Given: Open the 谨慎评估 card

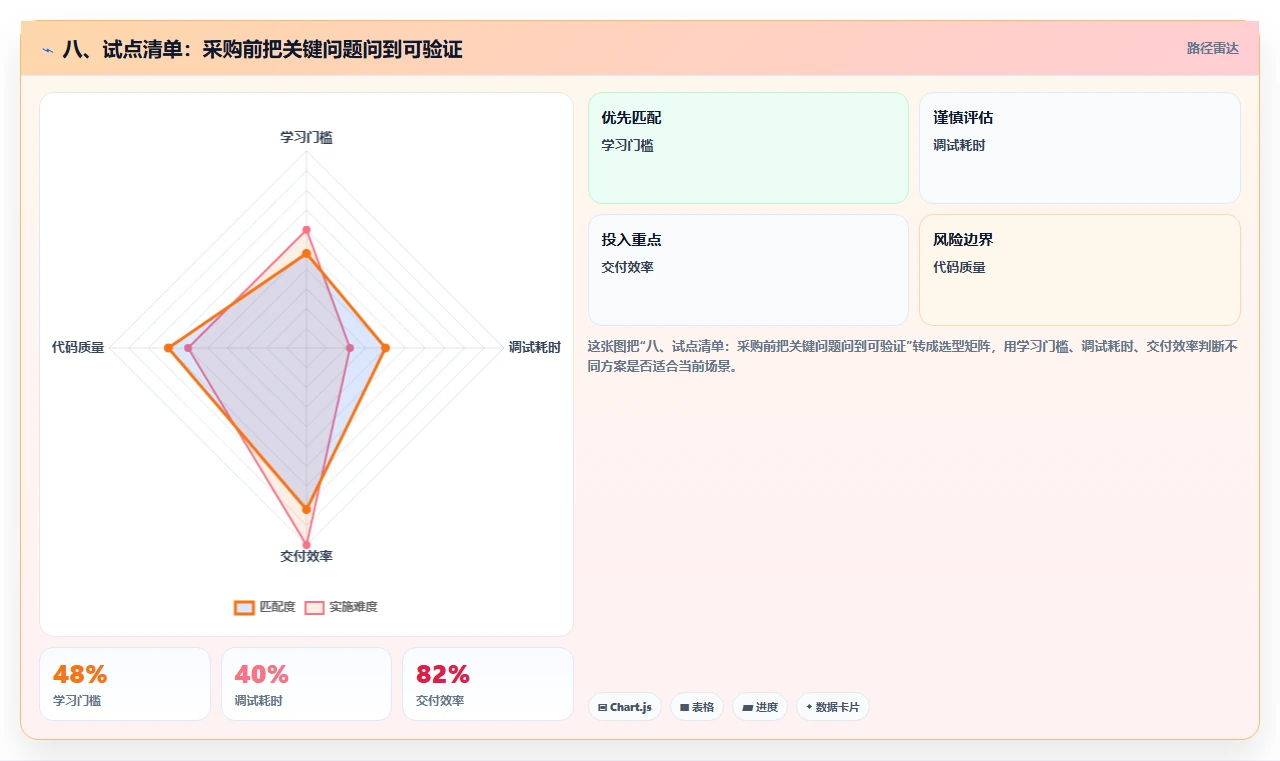Looking at the screenshot, I should (x=1080, y=148).
